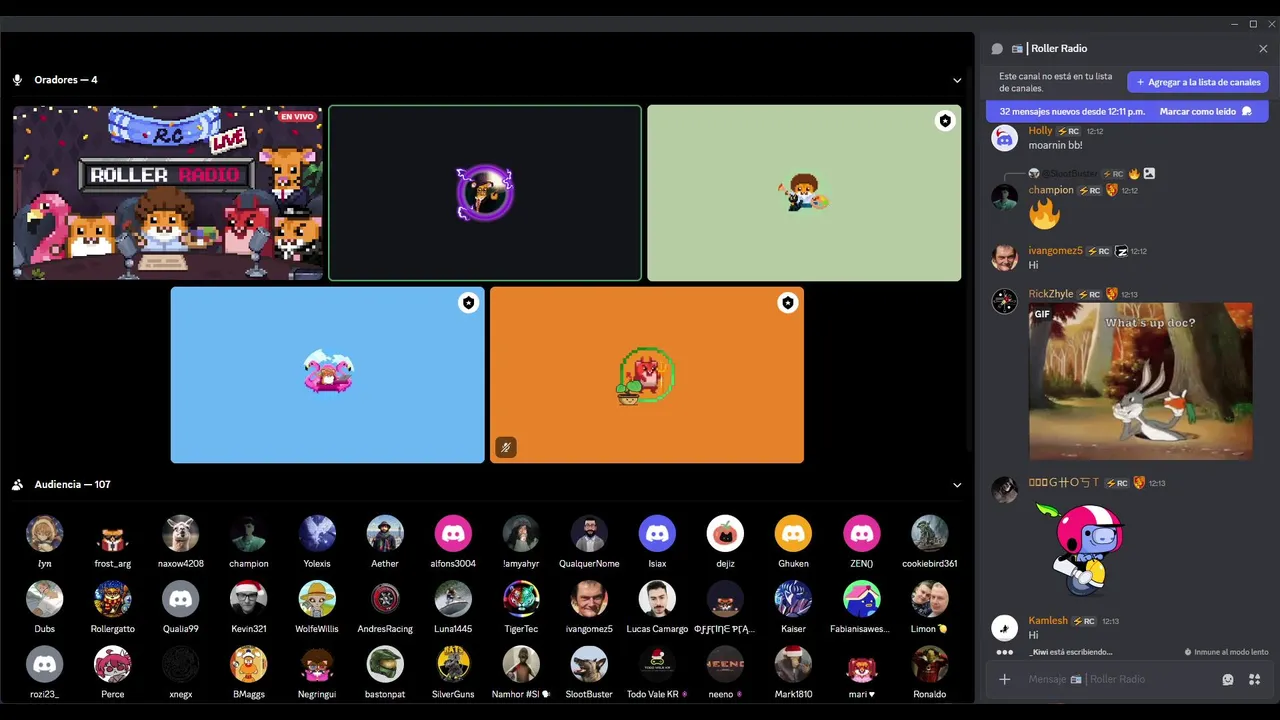Viewport: 1280px width, 720px height.
Task: Click image attachment icon in reply preview
Action: [1149, 173]
